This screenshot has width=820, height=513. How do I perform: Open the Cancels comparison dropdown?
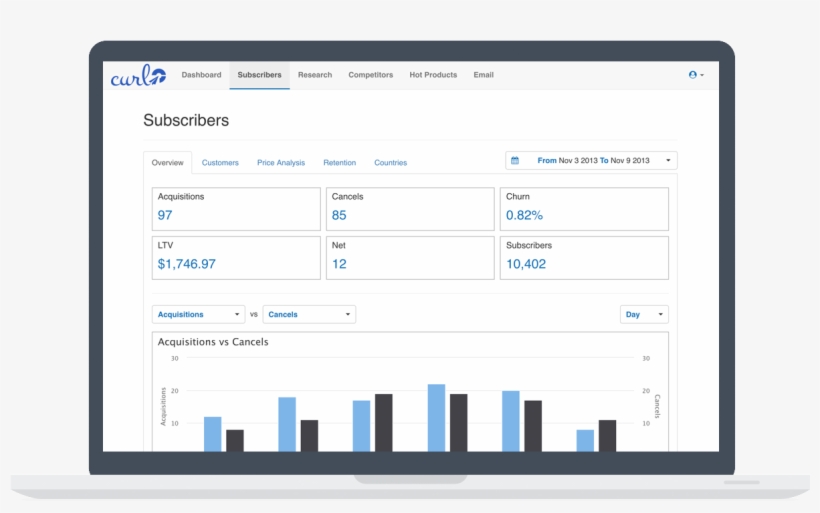point(308,314)
